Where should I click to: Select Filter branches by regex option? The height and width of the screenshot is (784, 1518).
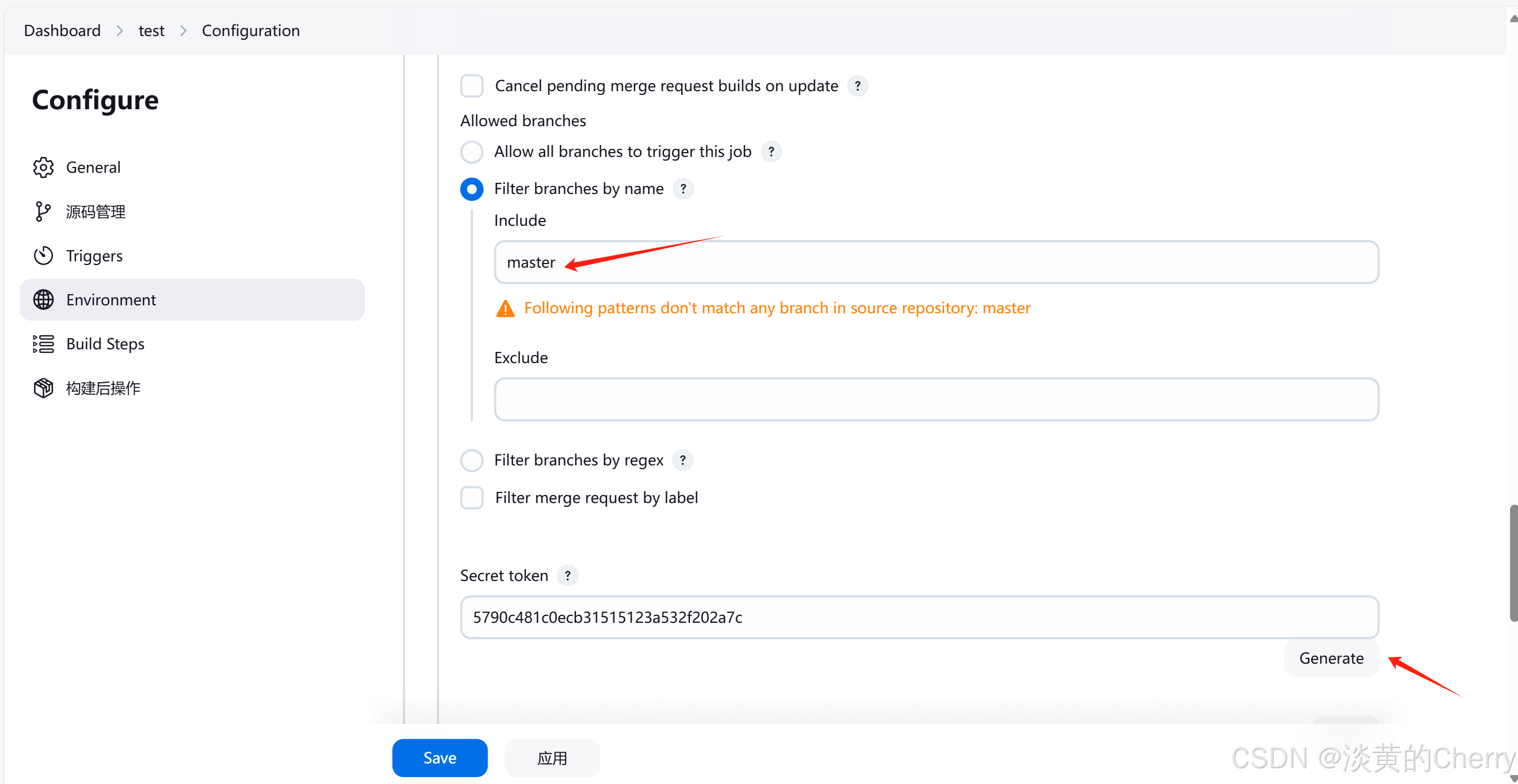pos(472,460)
